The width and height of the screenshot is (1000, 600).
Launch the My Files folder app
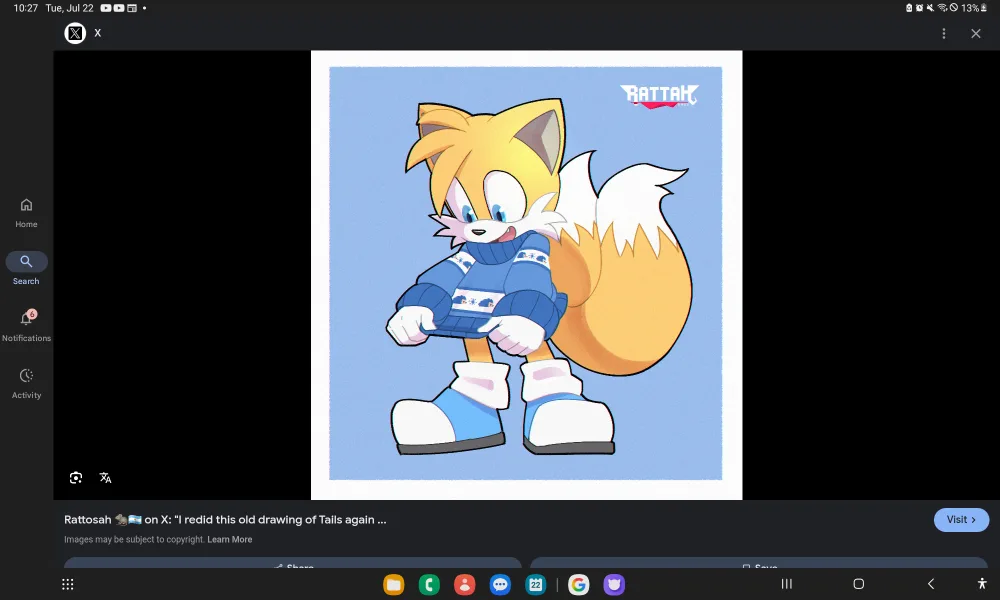point(394,584)
